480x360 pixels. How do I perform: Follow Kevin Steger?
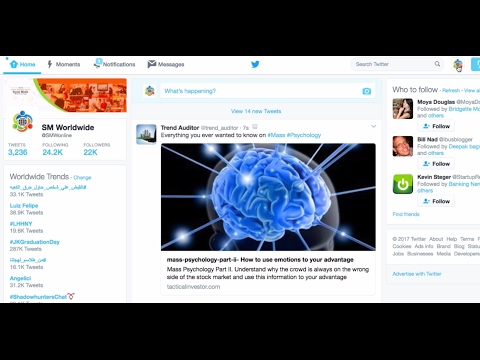(436, 201)
